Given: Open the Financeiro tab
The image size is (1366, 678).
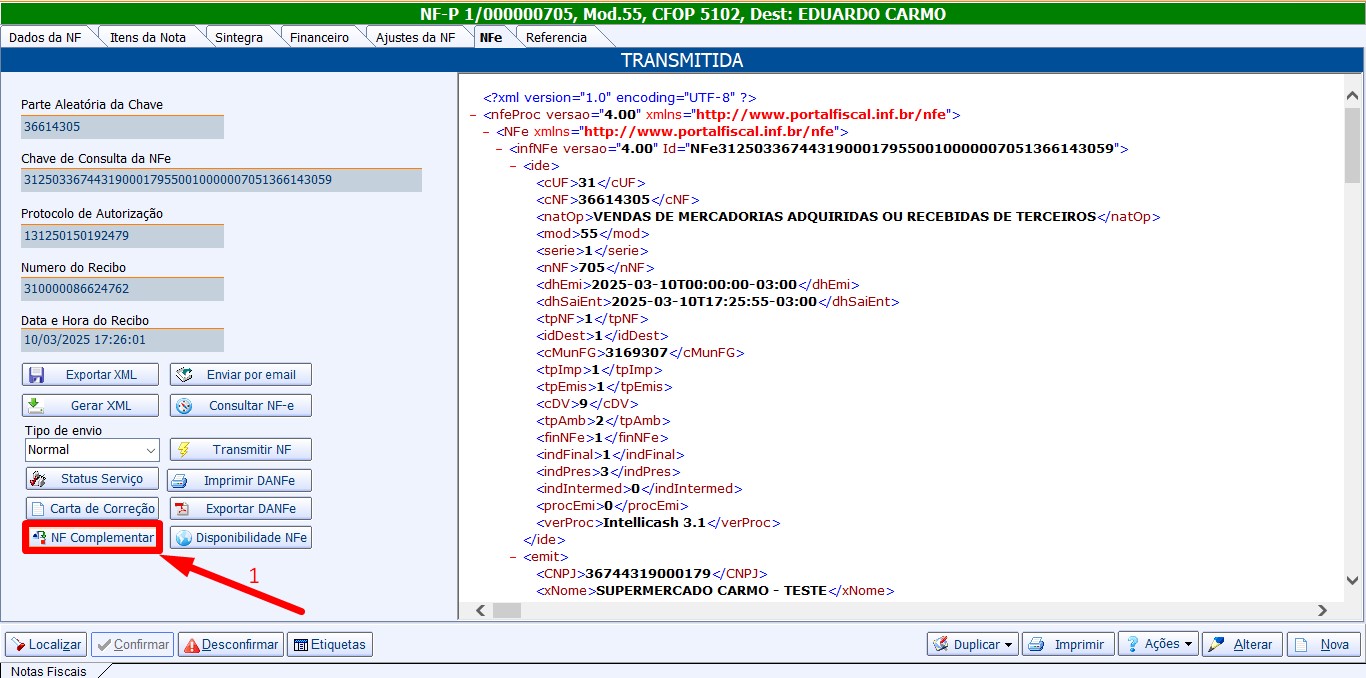Looking at the screenshot, I should coord(319,37).
